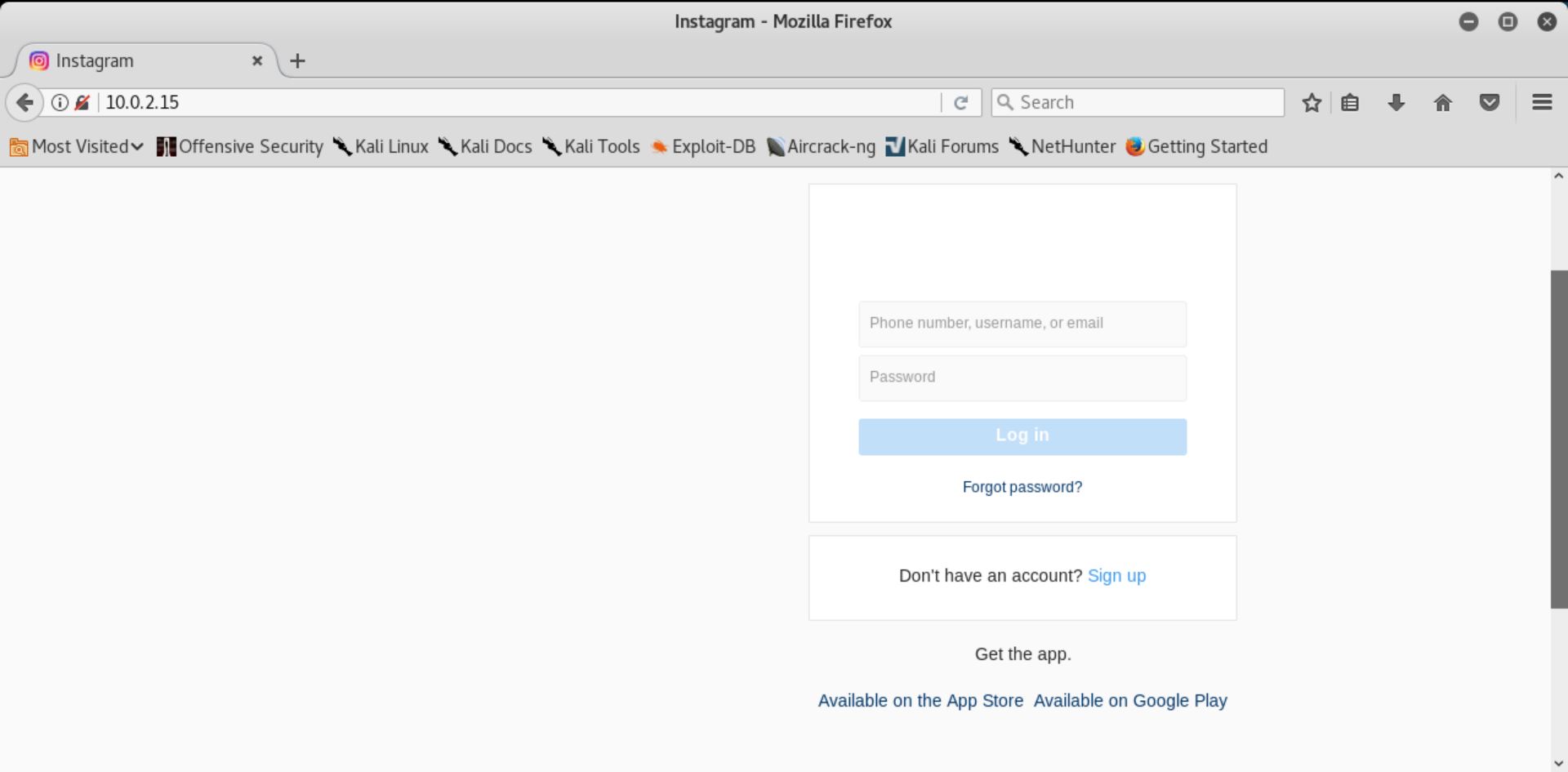Open Getting Started bookmark
1568x772 pixels.
[1196, 147]
